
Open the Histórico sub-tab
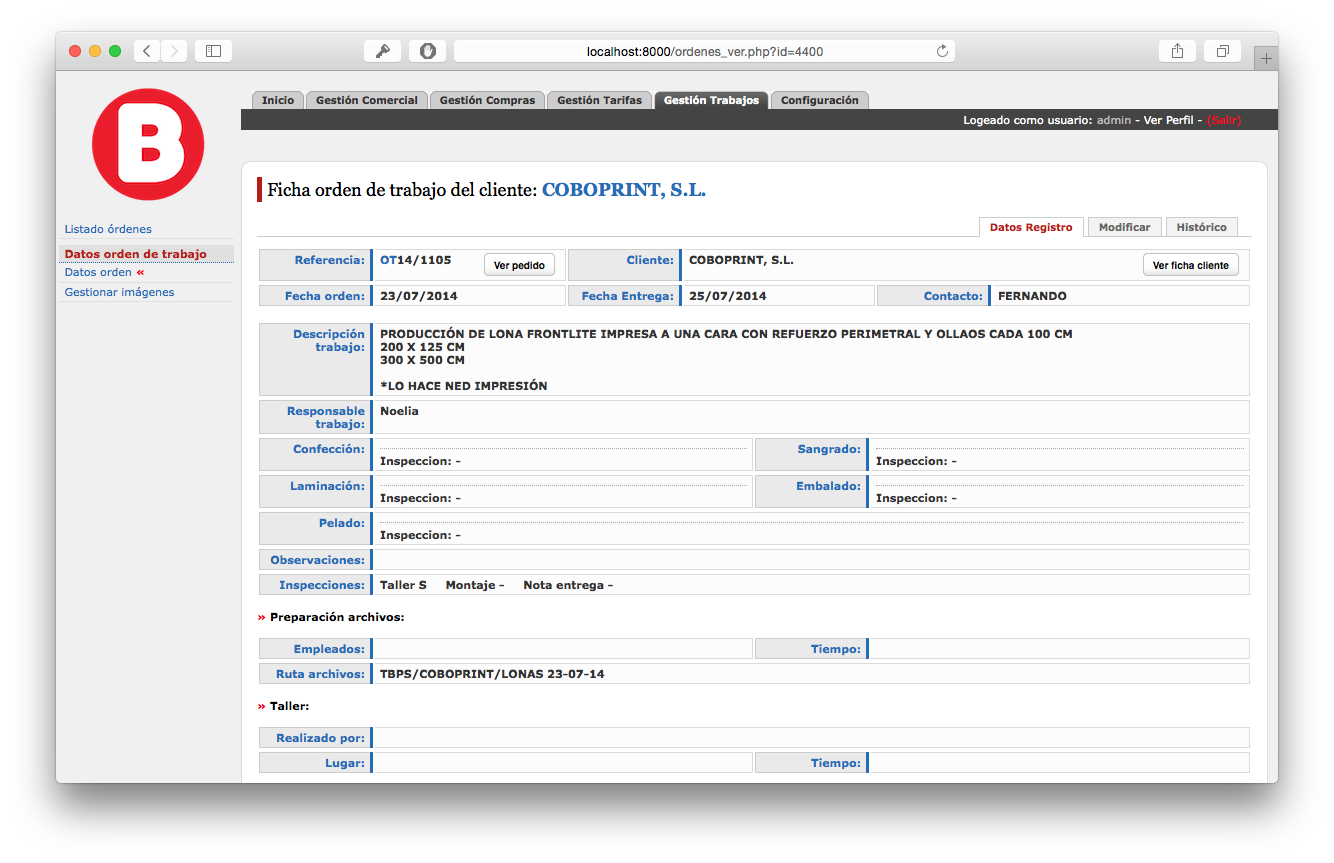(1202, 227)
